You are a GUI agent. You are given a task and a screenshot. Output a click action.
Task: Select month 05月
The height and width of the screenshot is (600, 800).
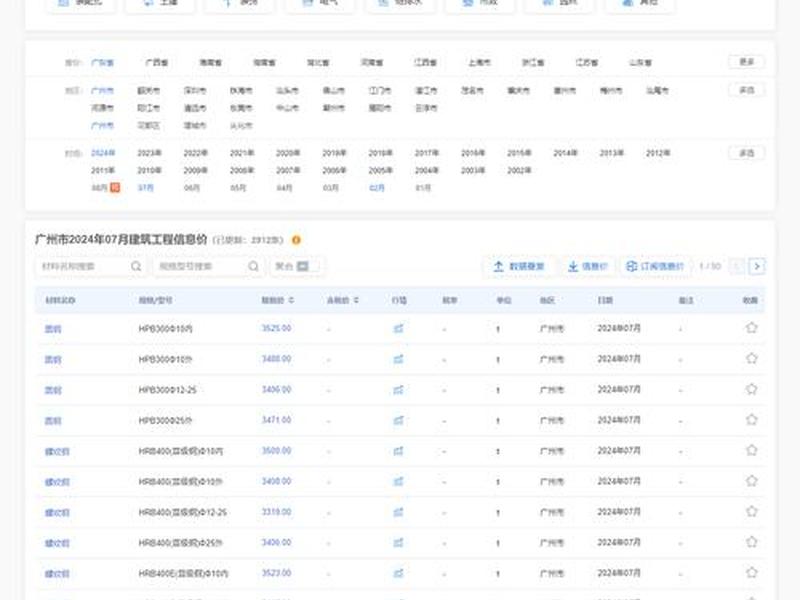[238, 188]
